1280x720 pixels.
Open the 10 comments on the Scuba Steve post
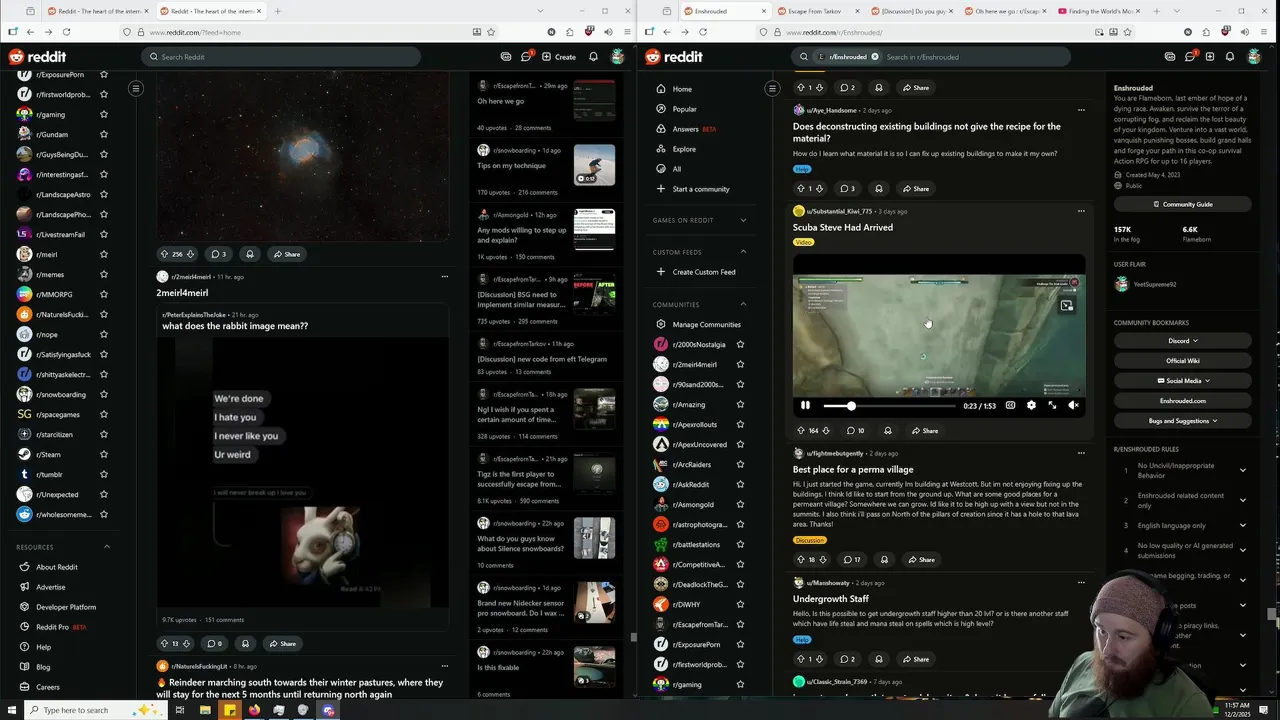[x=855, y=431]
